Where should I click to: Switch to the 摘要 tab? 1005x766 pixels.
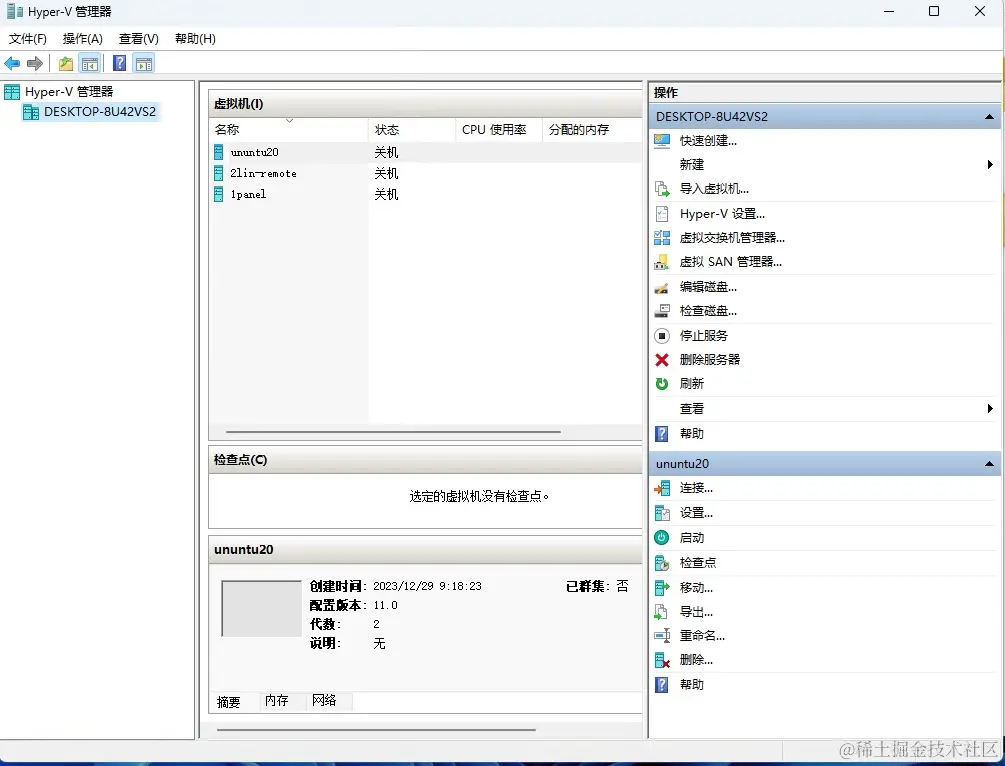click(x=229, y=702)
